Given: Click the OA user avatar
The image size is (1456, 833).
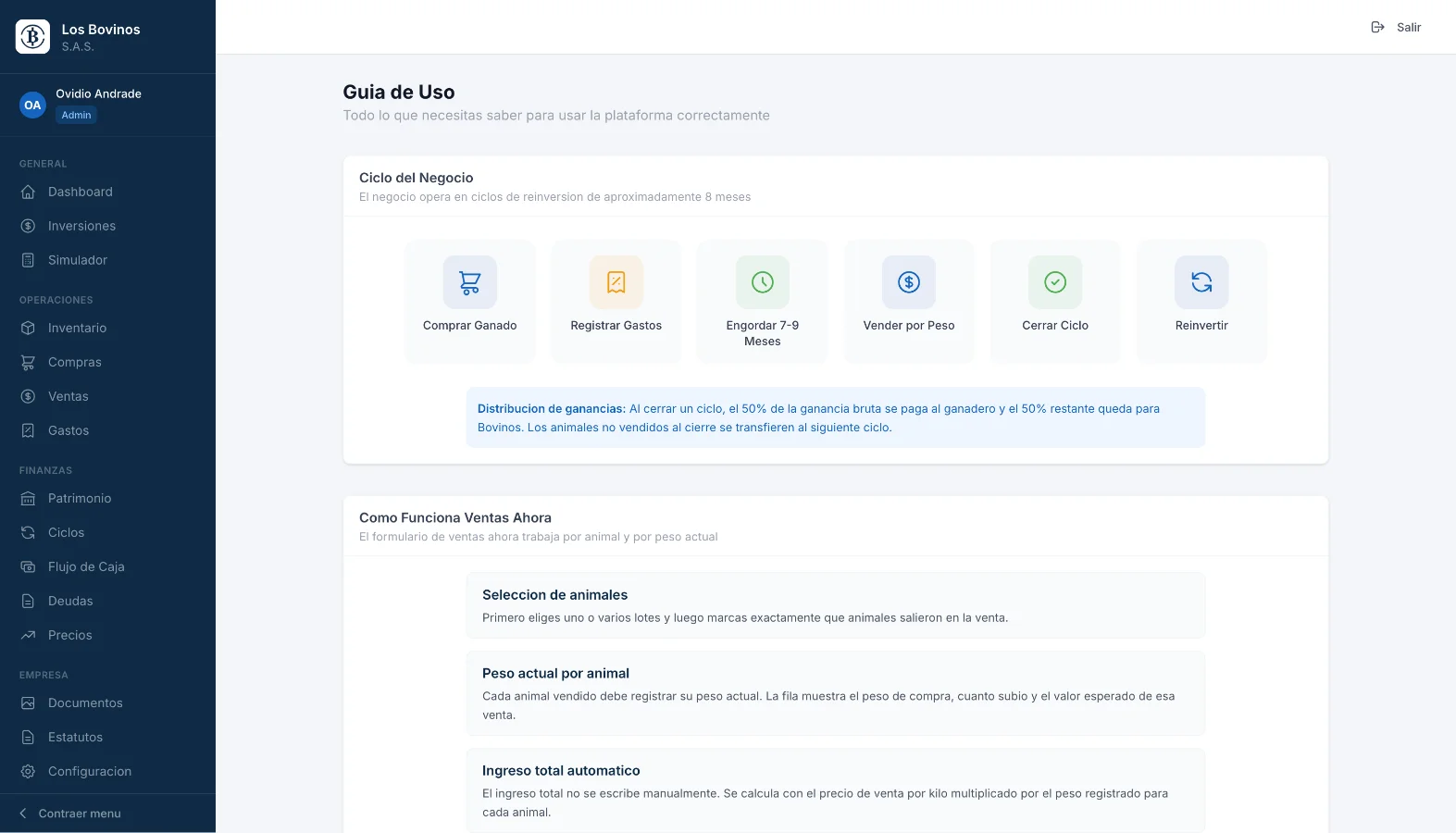Looking at the screenshot, I should [32, 105].
